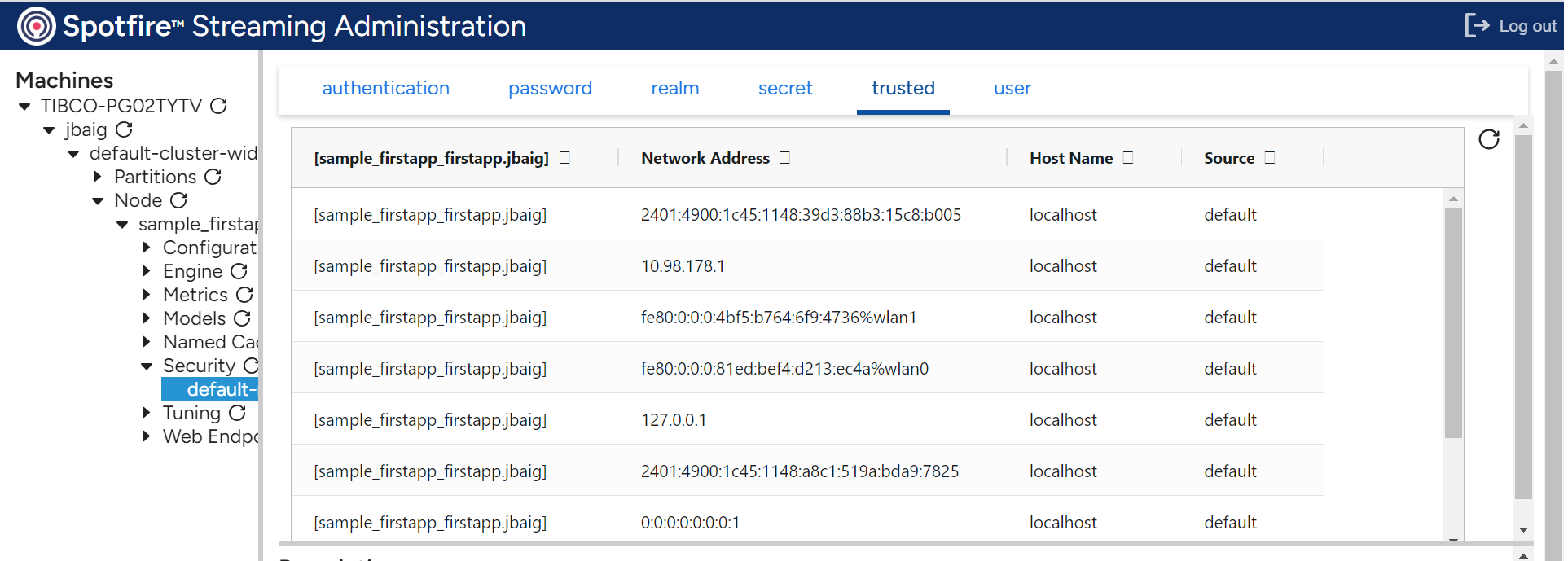Screen dimensions: 1568x561
Task: Refresh the Engine tree entry
Action: (x=239, y=271)
